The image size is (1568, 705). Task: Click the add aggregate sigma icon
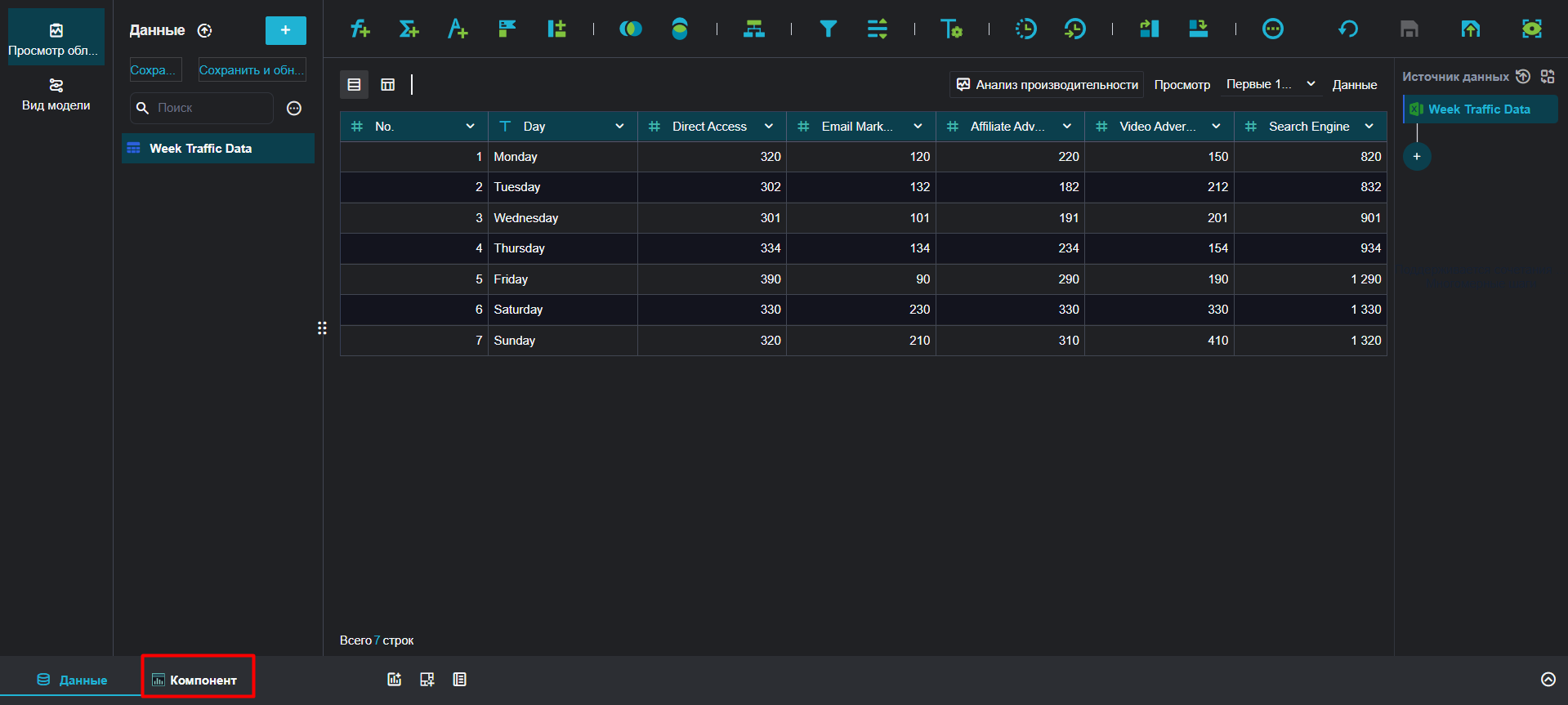click(x=409, y=29)
